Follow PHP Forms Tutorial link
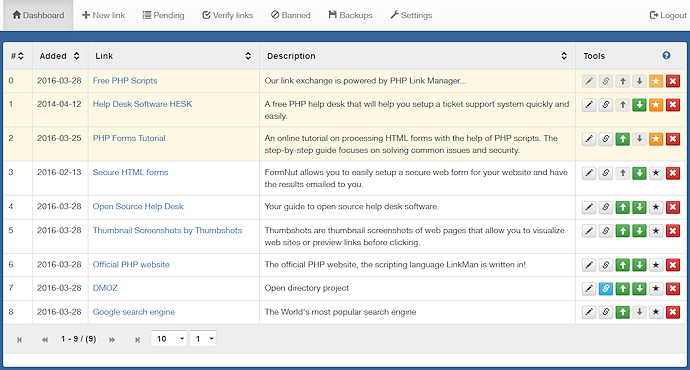This screenshot has width=690, height=370. (129, 138)
